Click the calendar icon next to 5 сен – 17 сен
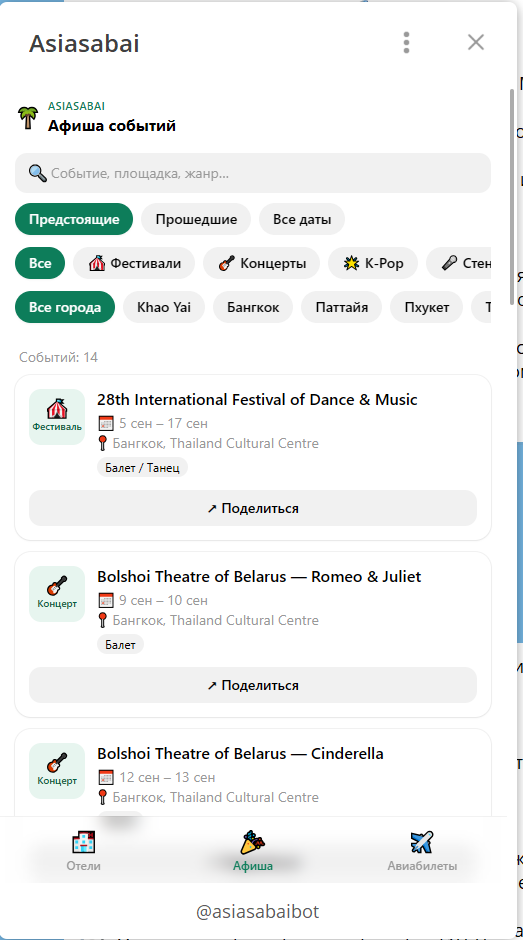The image size is (523, 940). [x=106, y=424]
